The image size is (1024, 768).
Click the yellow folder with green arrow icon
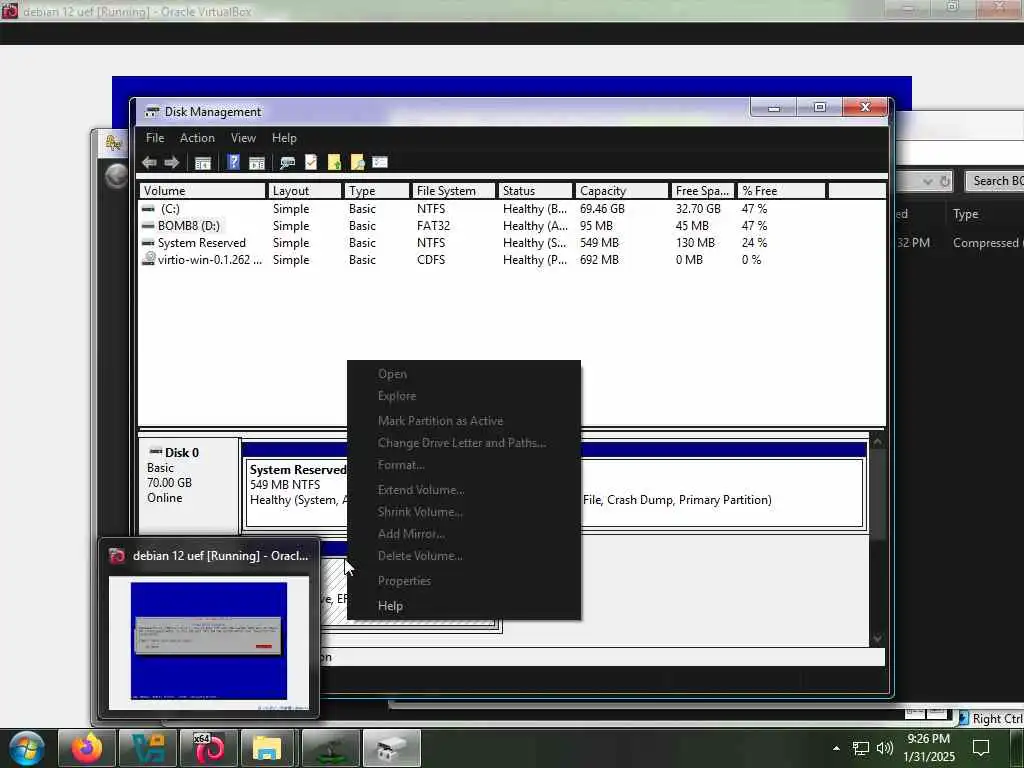(334, 162)
